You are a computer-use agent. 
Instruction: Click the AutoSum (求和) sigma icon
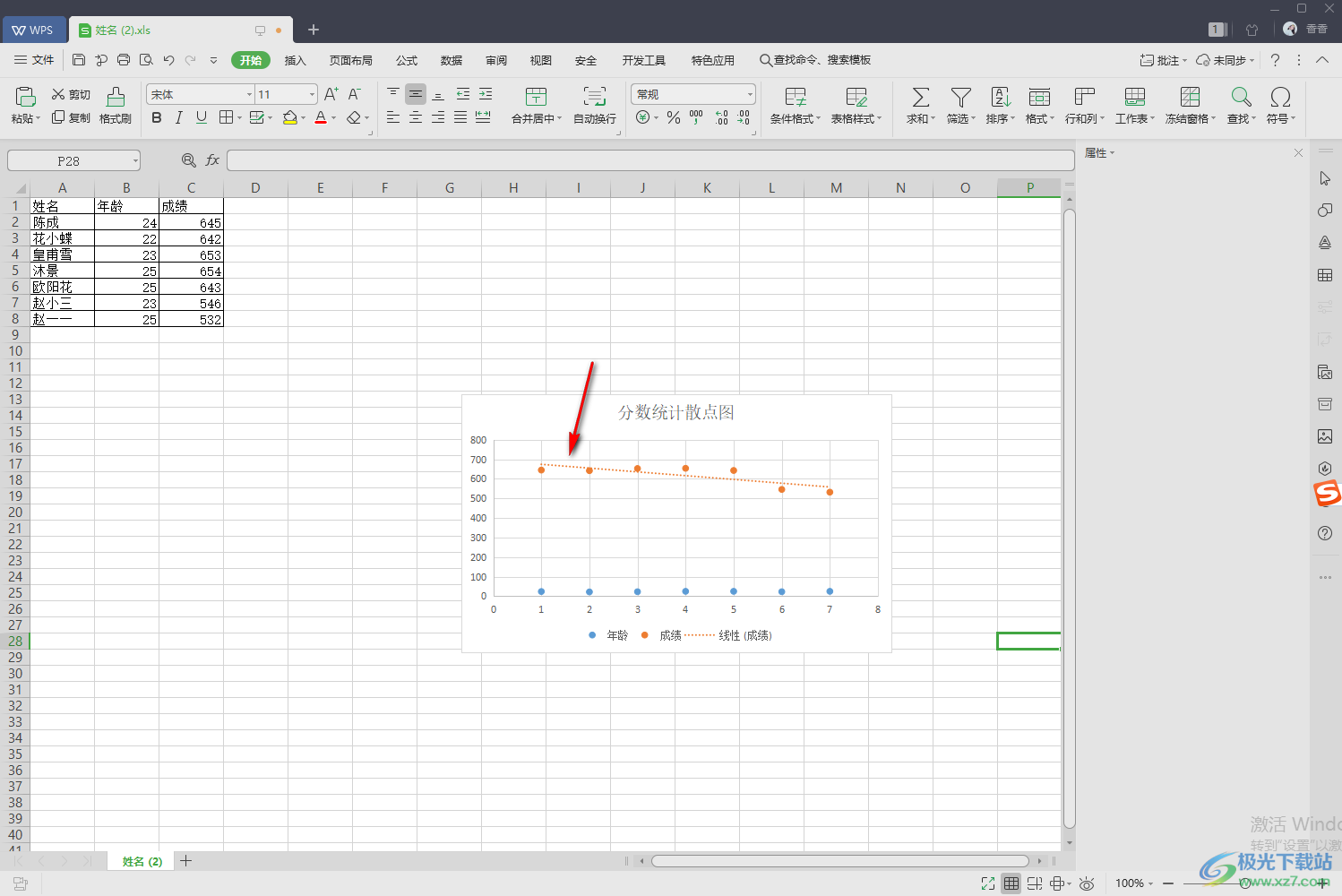click(x=920, y=97)
